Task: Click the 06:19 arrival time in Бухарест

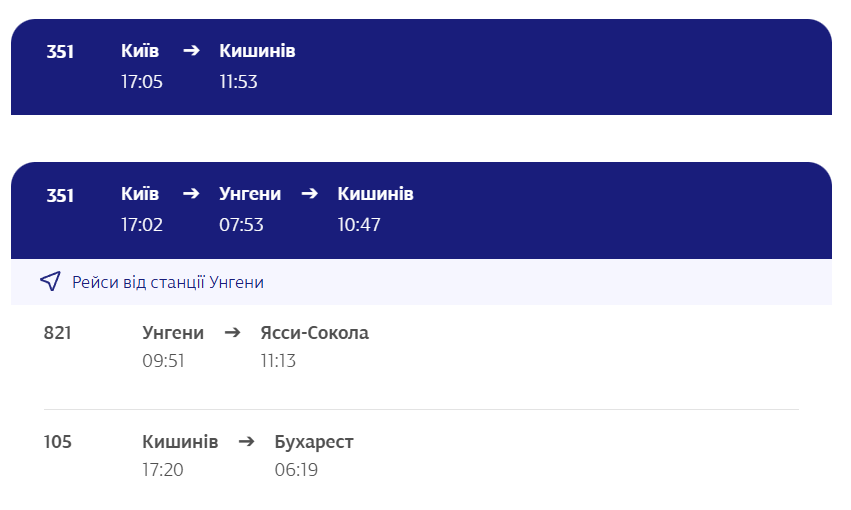Action: click(x=296, y=470)
